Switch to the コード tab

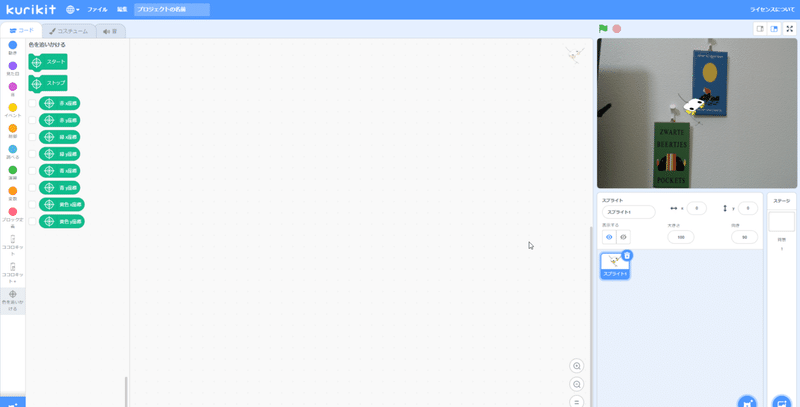click(x=21, y=31)
